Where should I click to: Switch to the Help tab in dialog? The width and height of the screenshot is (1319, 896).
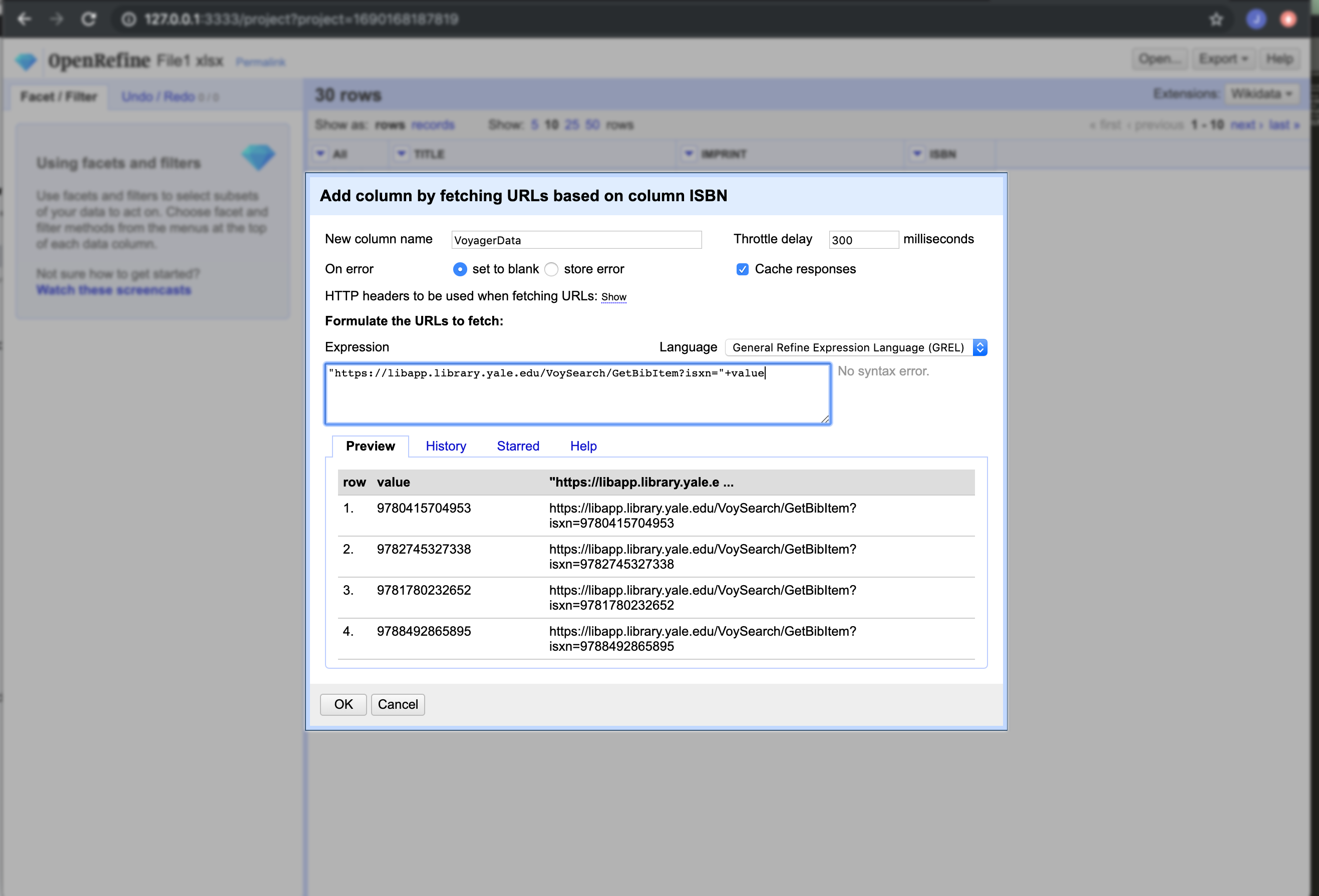point(583,446)
